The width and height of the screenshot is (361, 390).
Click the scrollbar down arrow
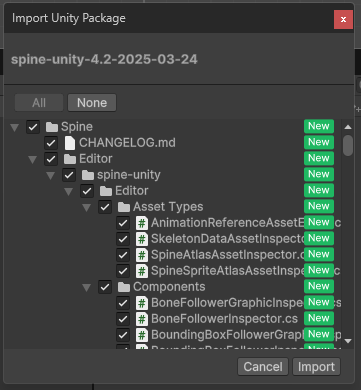tap(348, 341)
